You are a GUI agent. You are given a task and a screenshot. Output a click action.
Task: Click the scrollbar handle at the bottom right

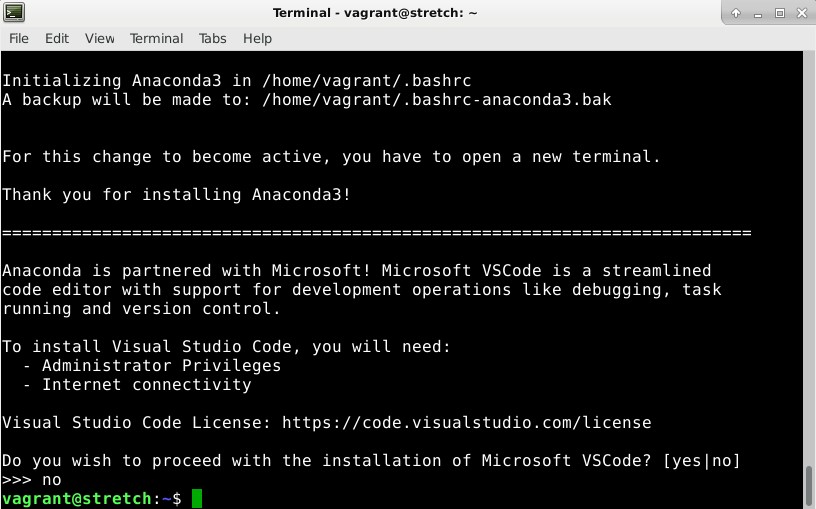809,487
